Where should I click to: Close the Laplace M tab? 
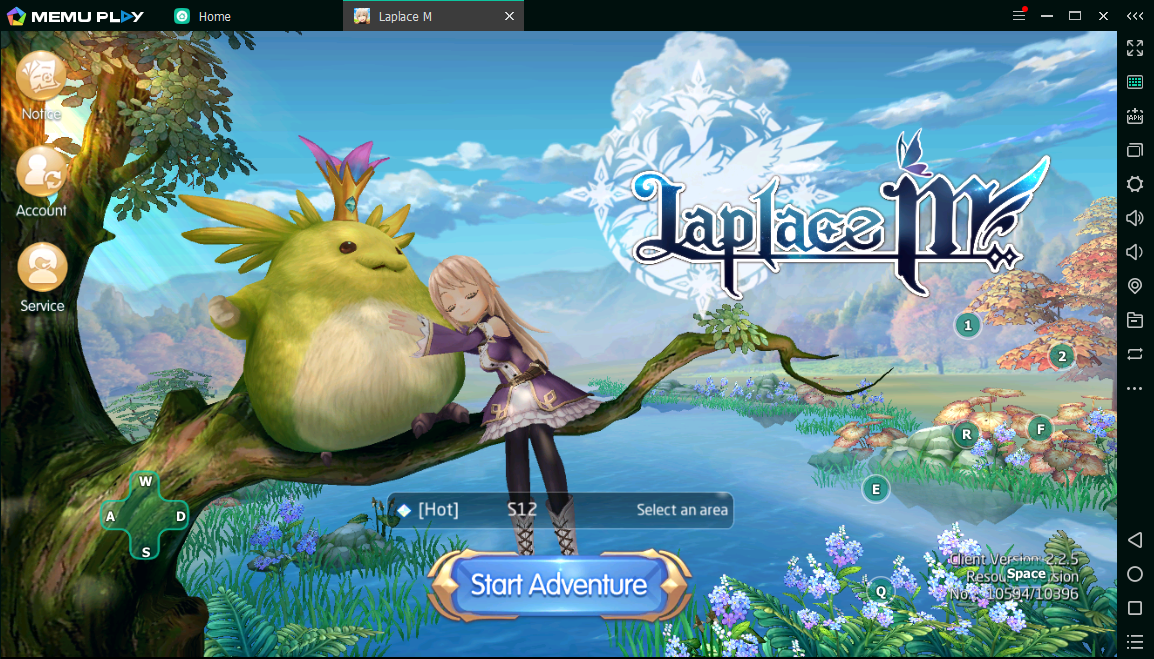pos(509,16)
